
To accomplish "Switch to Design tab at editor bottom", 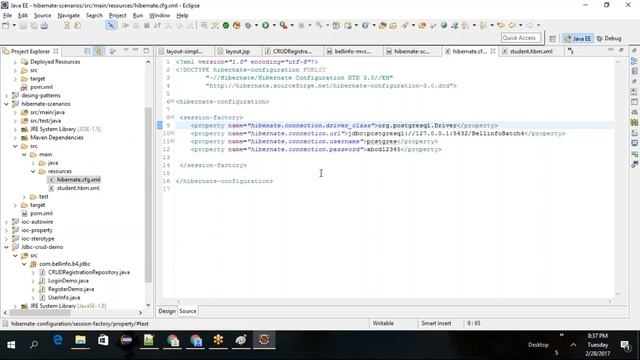I will pyautogui.click(x=167, y=311).
